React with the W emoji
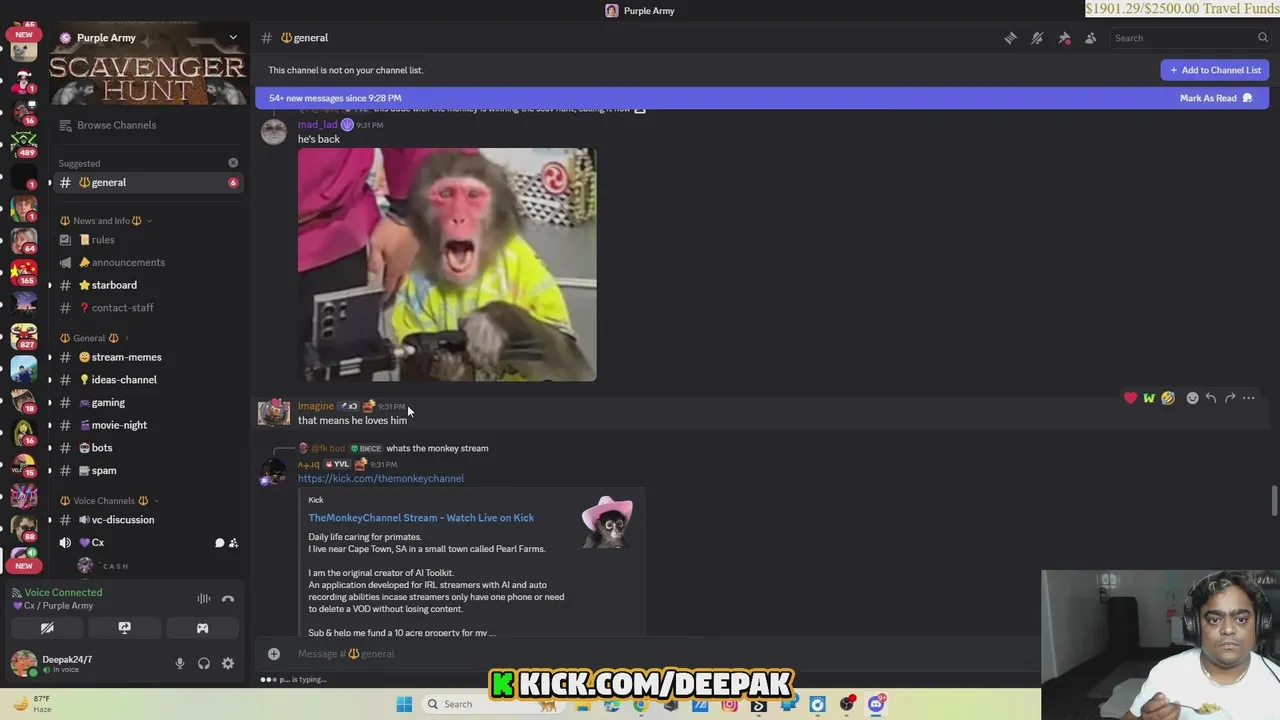Viewport: 1280px width, 720px height. [1149, 398]
